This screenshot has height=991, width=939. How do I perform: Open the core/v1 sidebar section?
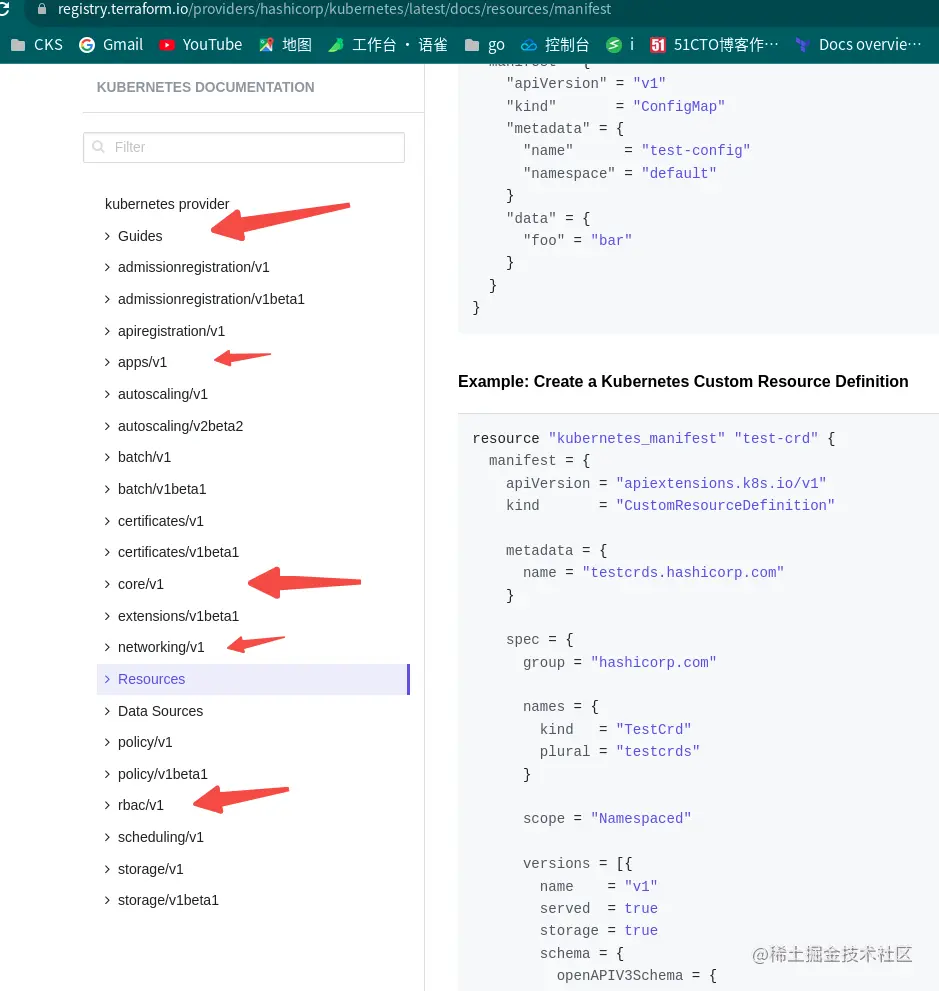pos(140,584)
